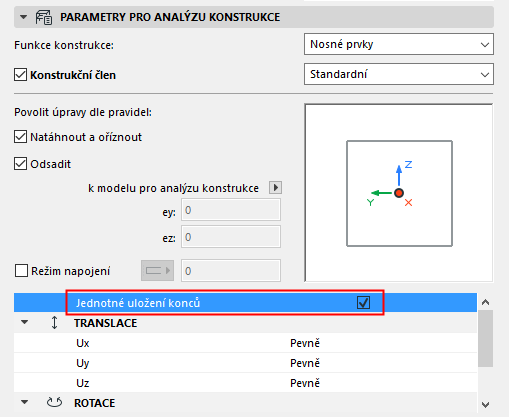Open the Funkce konstrukce dropdown showing Nosné prvky

399,44
